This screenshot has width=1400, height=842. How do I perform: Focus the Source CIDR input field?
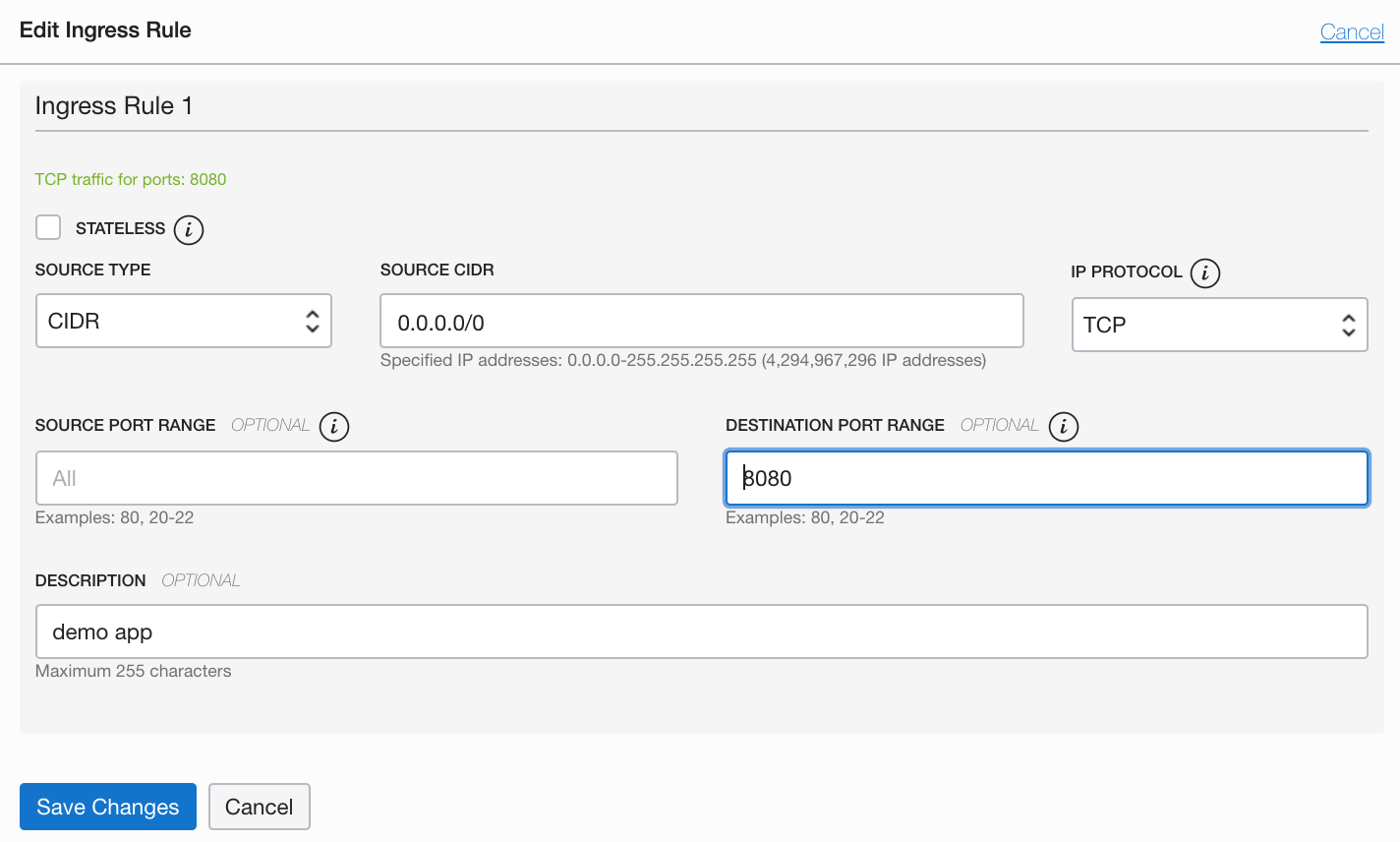tap(702, 322)
